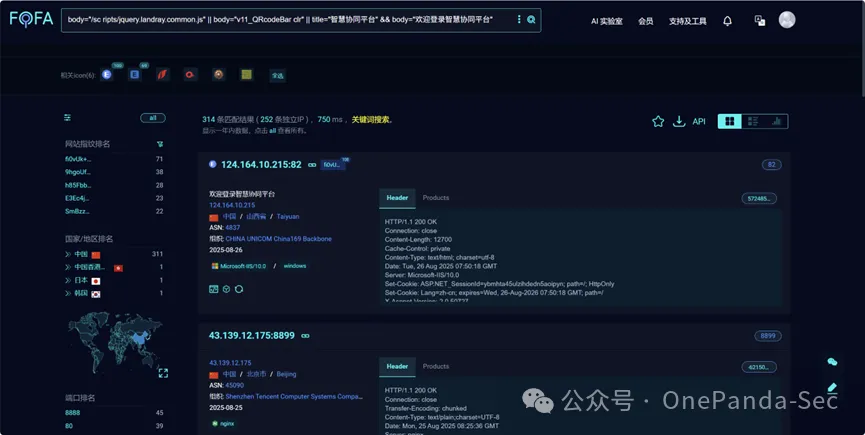Screen dimensions: 865x435
Task: Click the fullscreen icon under the world map
Action: point(163,373)
